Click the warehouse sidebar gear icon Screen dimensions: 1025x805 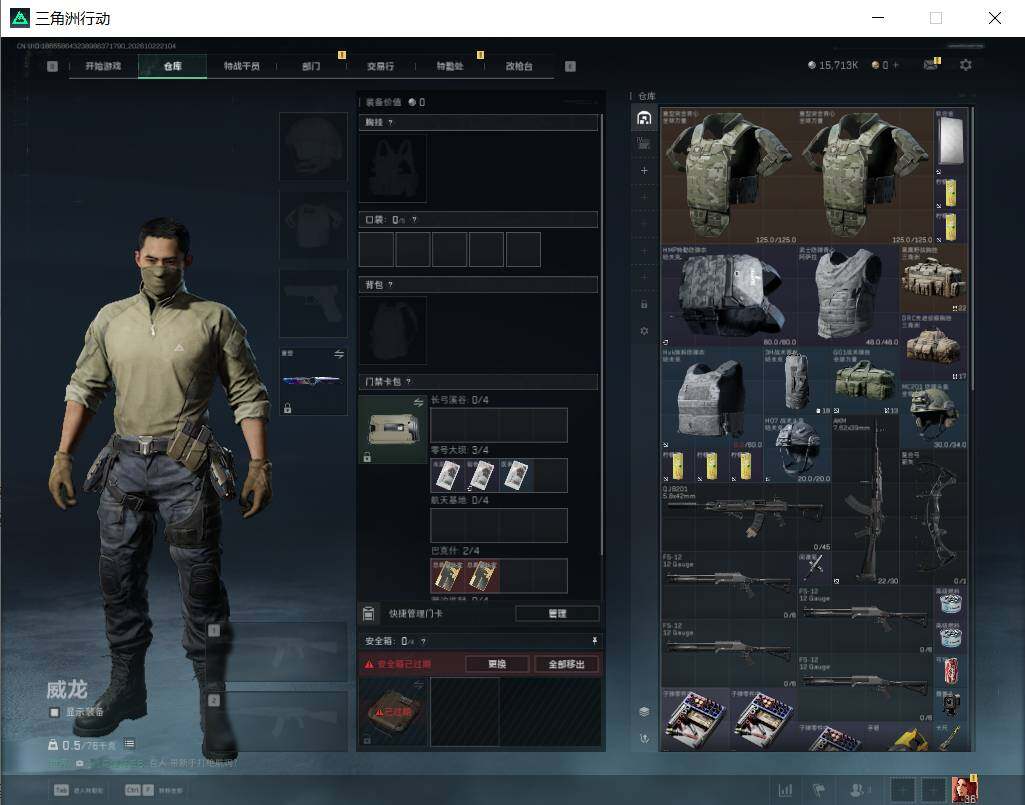pos(644,331)
